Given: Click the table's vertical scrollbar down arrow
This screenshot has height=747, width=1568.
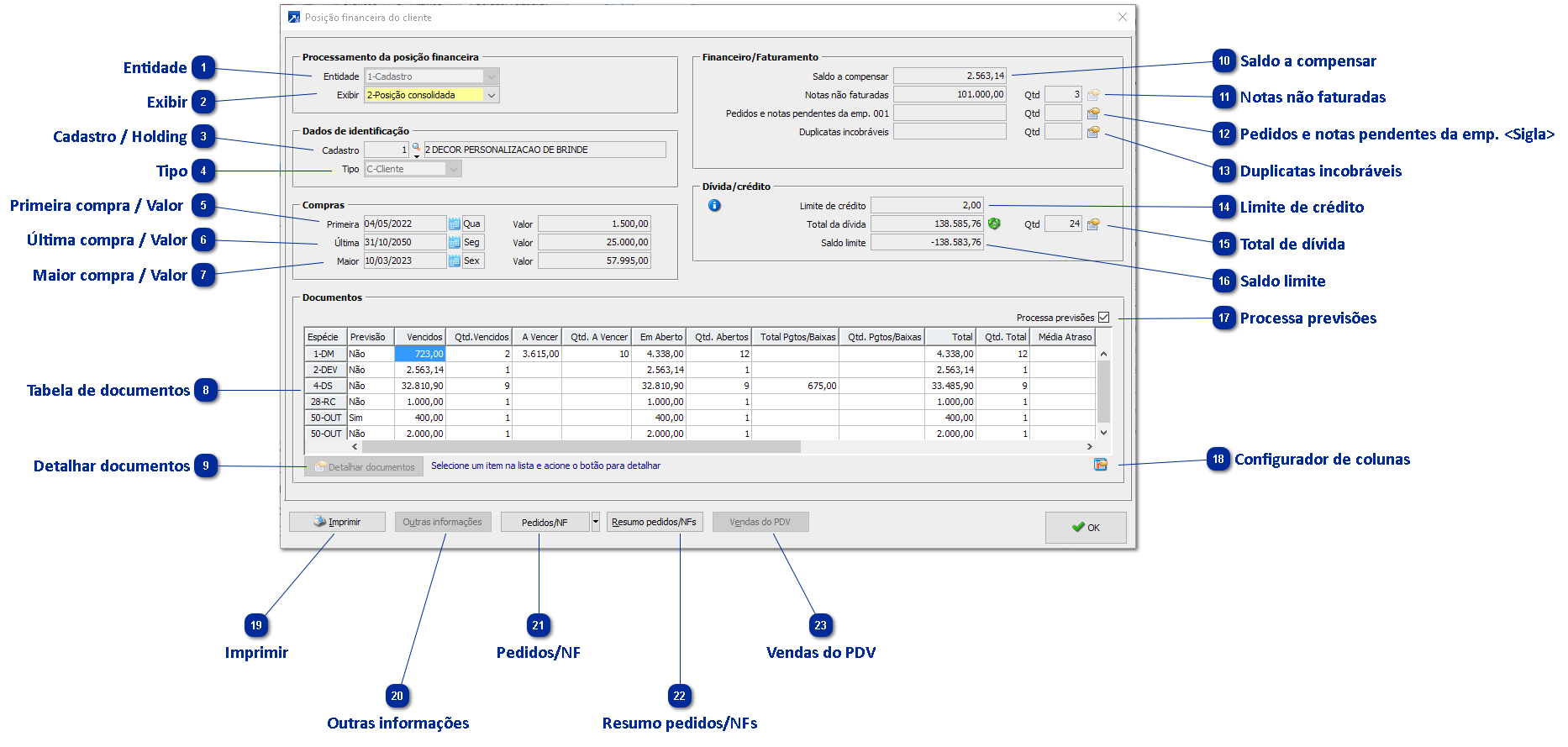Looking at the screenshot, I should [x=1103, y=433].
